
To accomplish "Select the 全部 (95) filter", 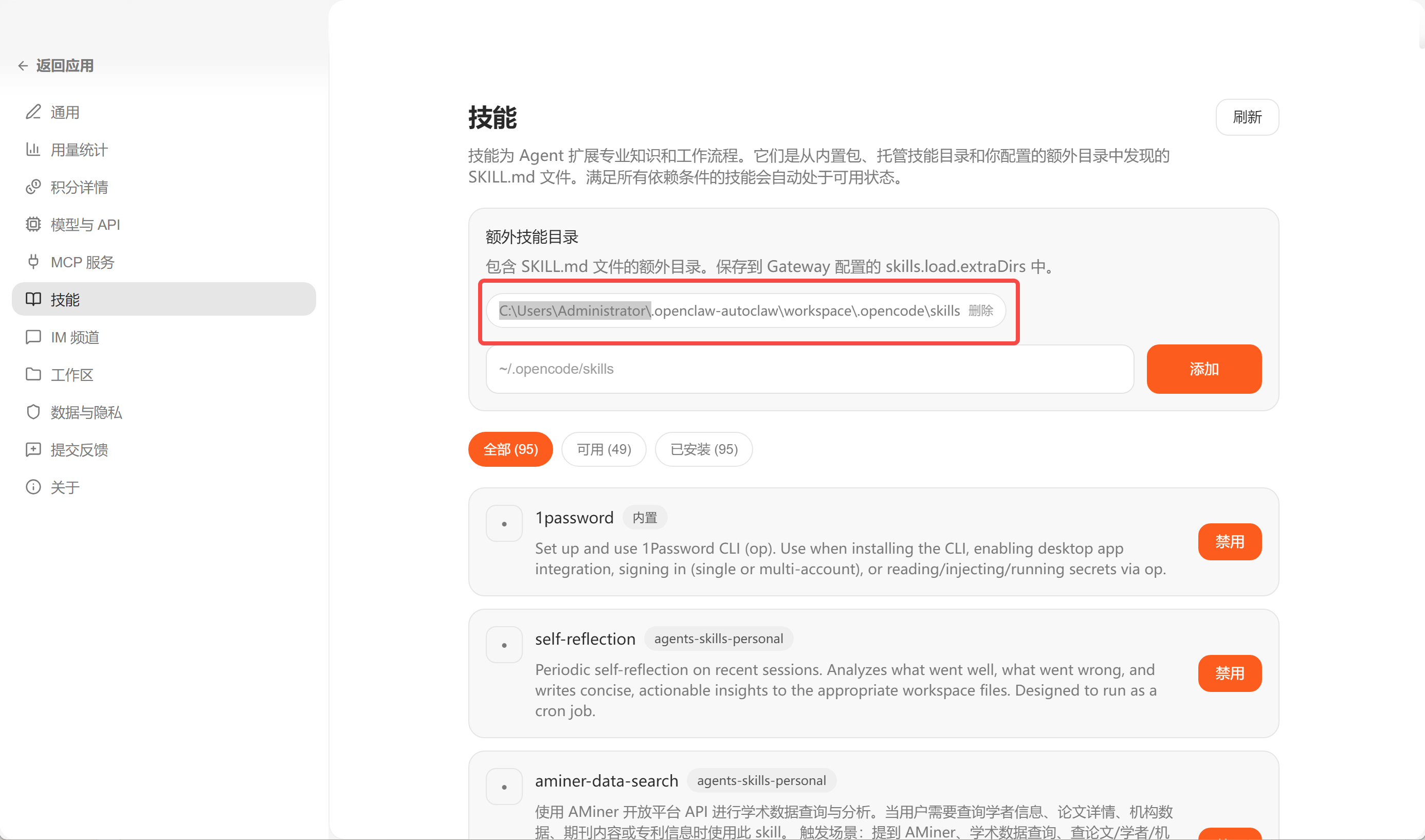I will (x=510, y=449).
